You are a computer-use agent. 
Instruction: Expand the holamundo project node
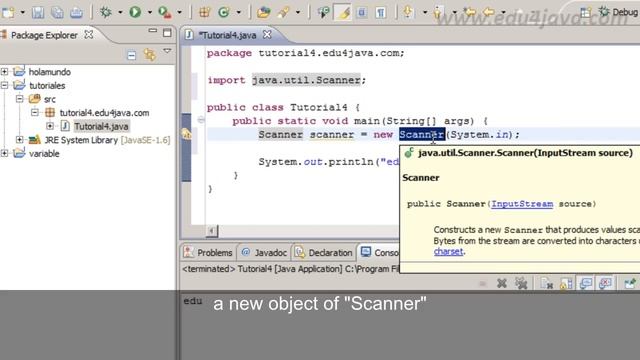click(x=4, y=72)
